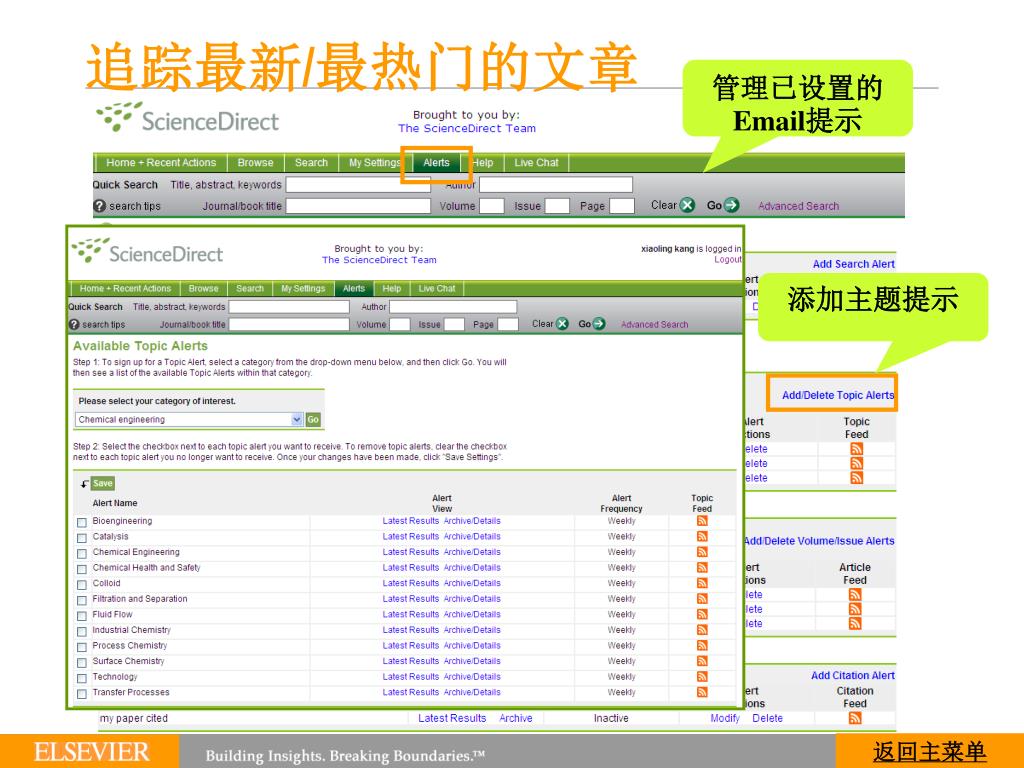Image resolution: width=1024 pixels, height=768 pixels.
Task: Open the Live Chat tab in the back window
Action: [x=536, y=163]
